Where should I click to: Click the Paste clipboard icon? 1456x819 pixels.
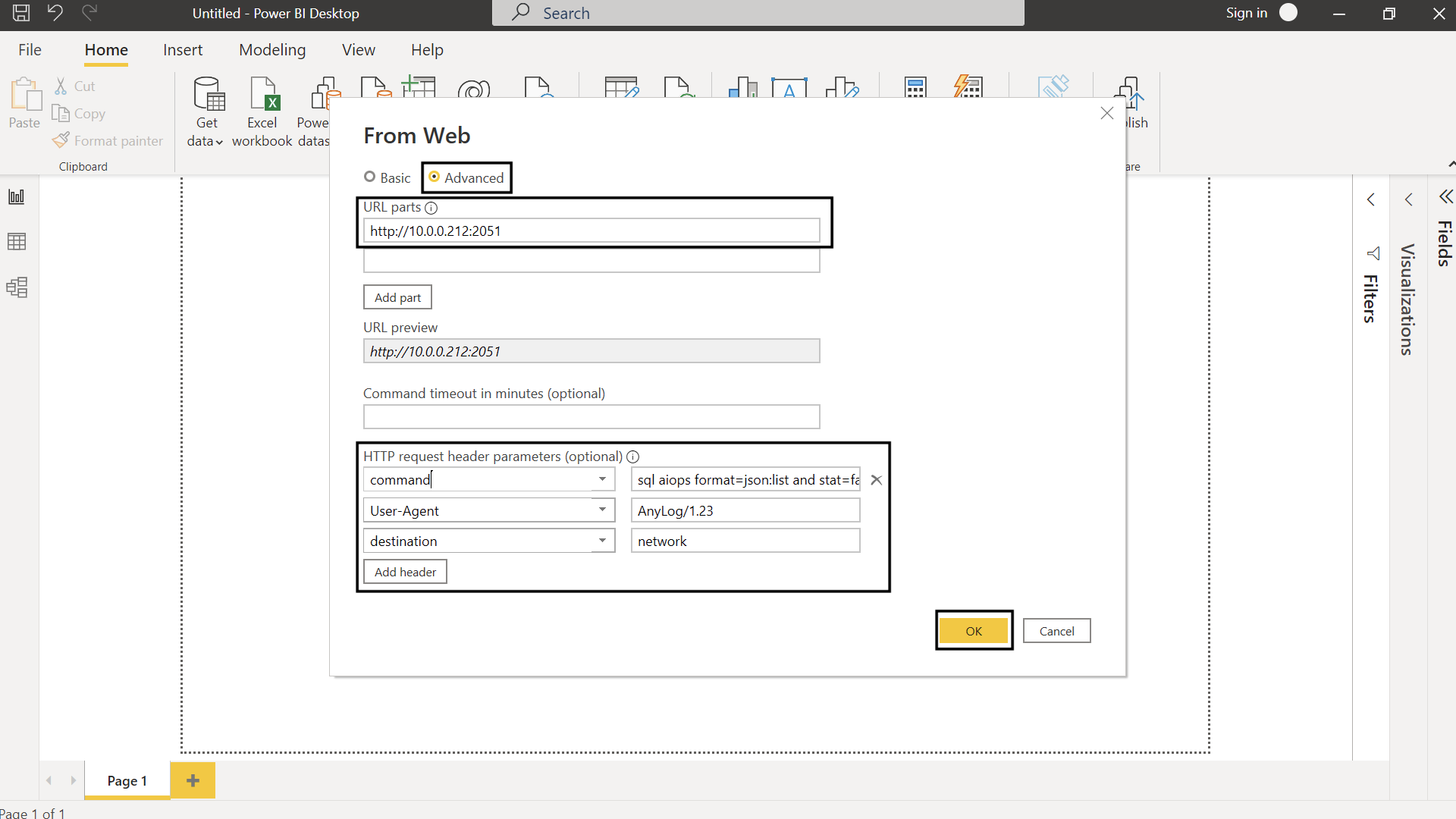[x=25, y=94]
